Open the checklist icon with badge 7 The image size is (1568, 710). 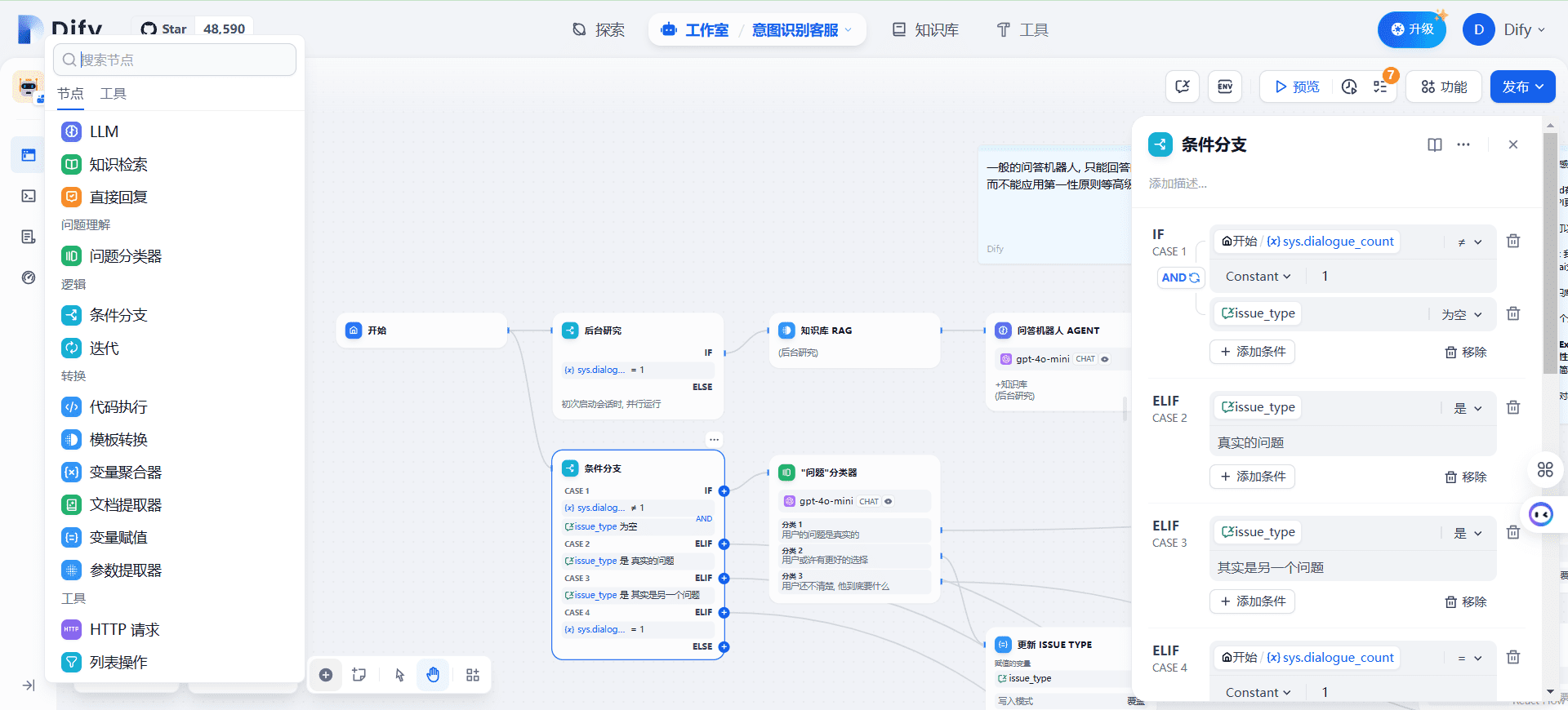click(x=1380, y=87)
